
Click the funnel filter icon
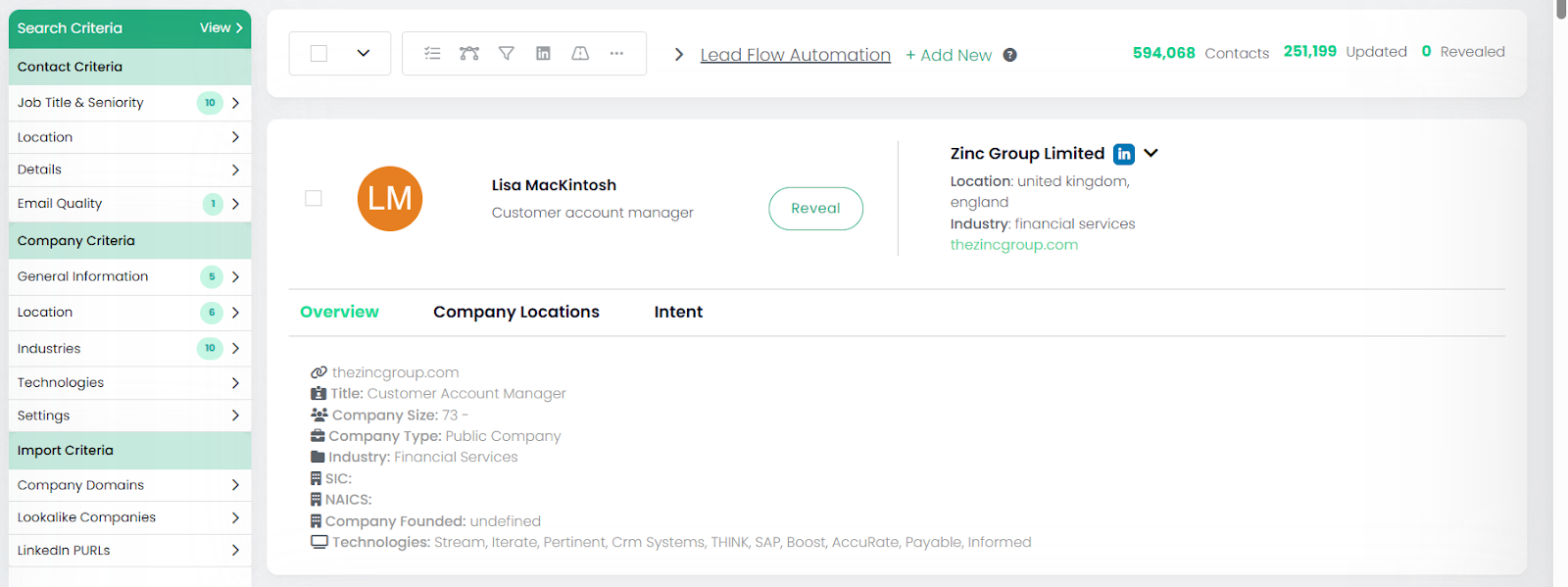(507, 54)
